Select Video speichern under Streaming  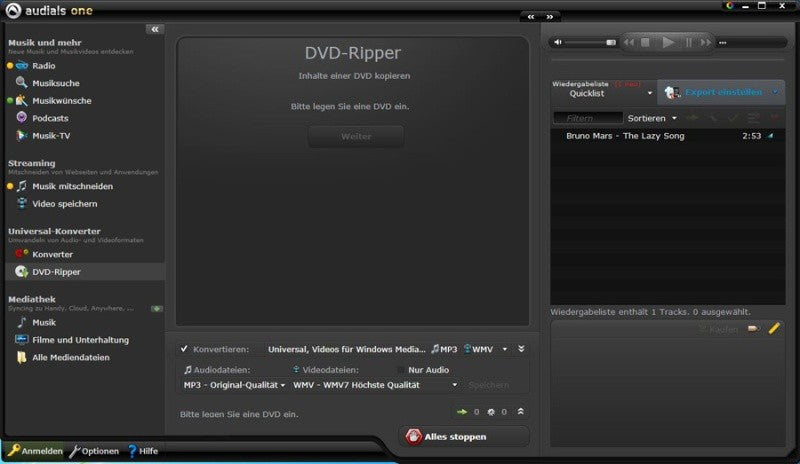64,204
